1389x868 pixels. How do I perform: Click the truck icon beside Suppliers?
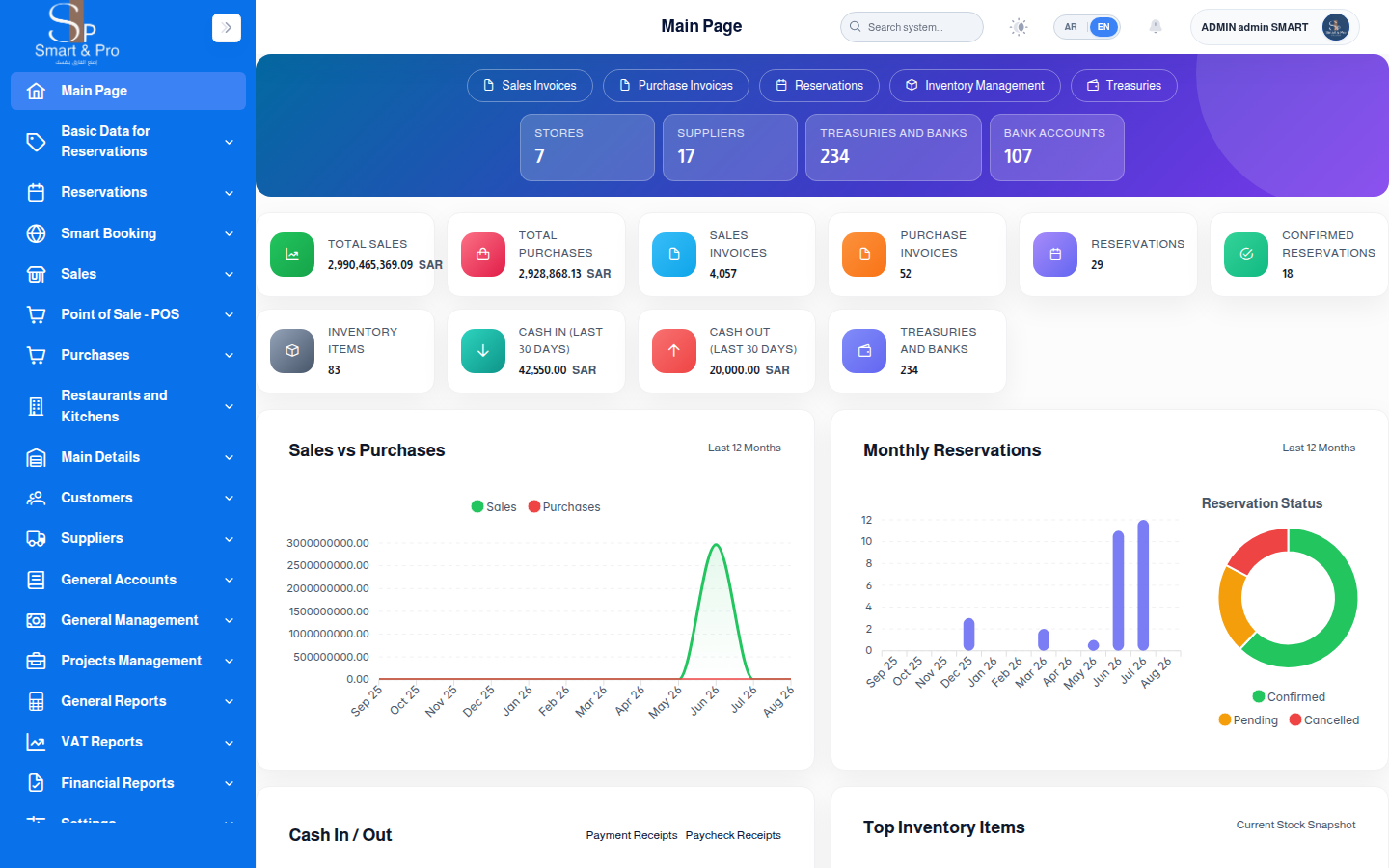[36, 538]
